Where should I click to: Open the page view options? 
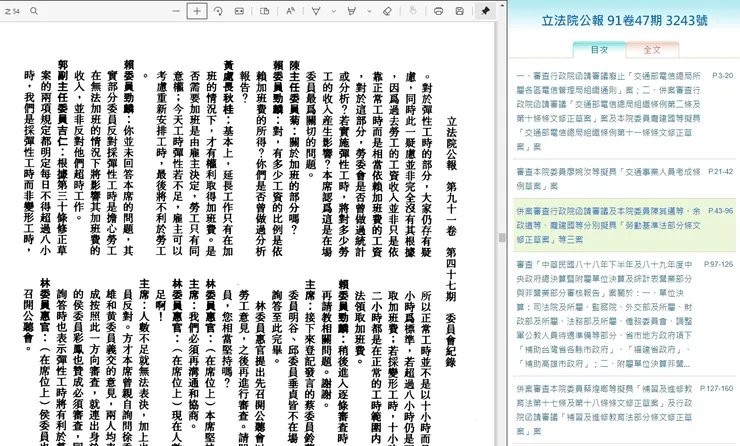tap(265, 11)
